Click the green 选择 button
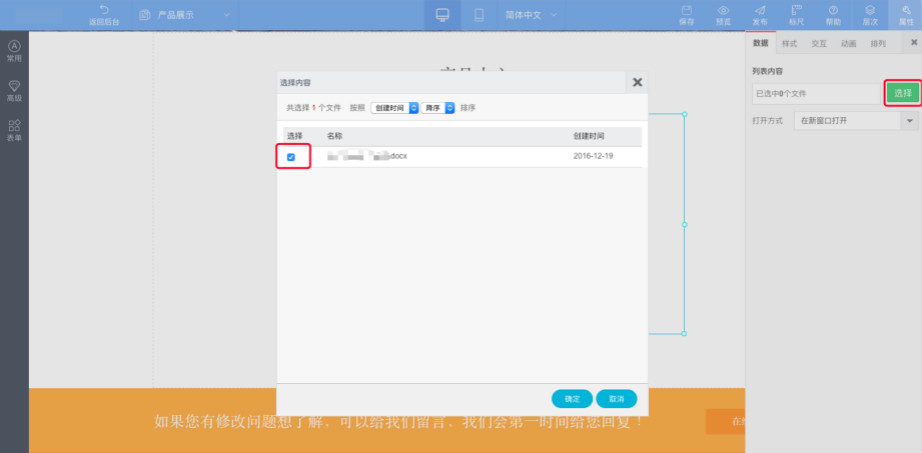 [x=902, y=92]
